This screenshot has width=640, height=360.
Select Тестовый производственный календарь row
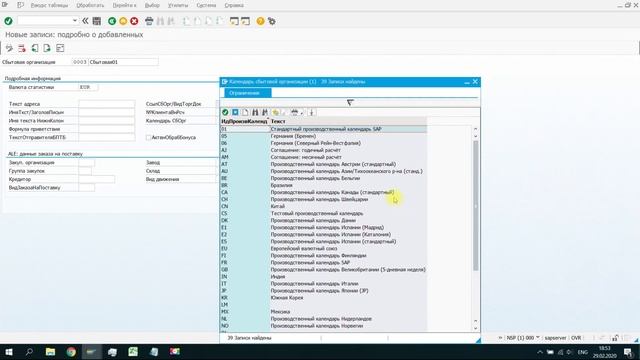click(x=324, y=213)
